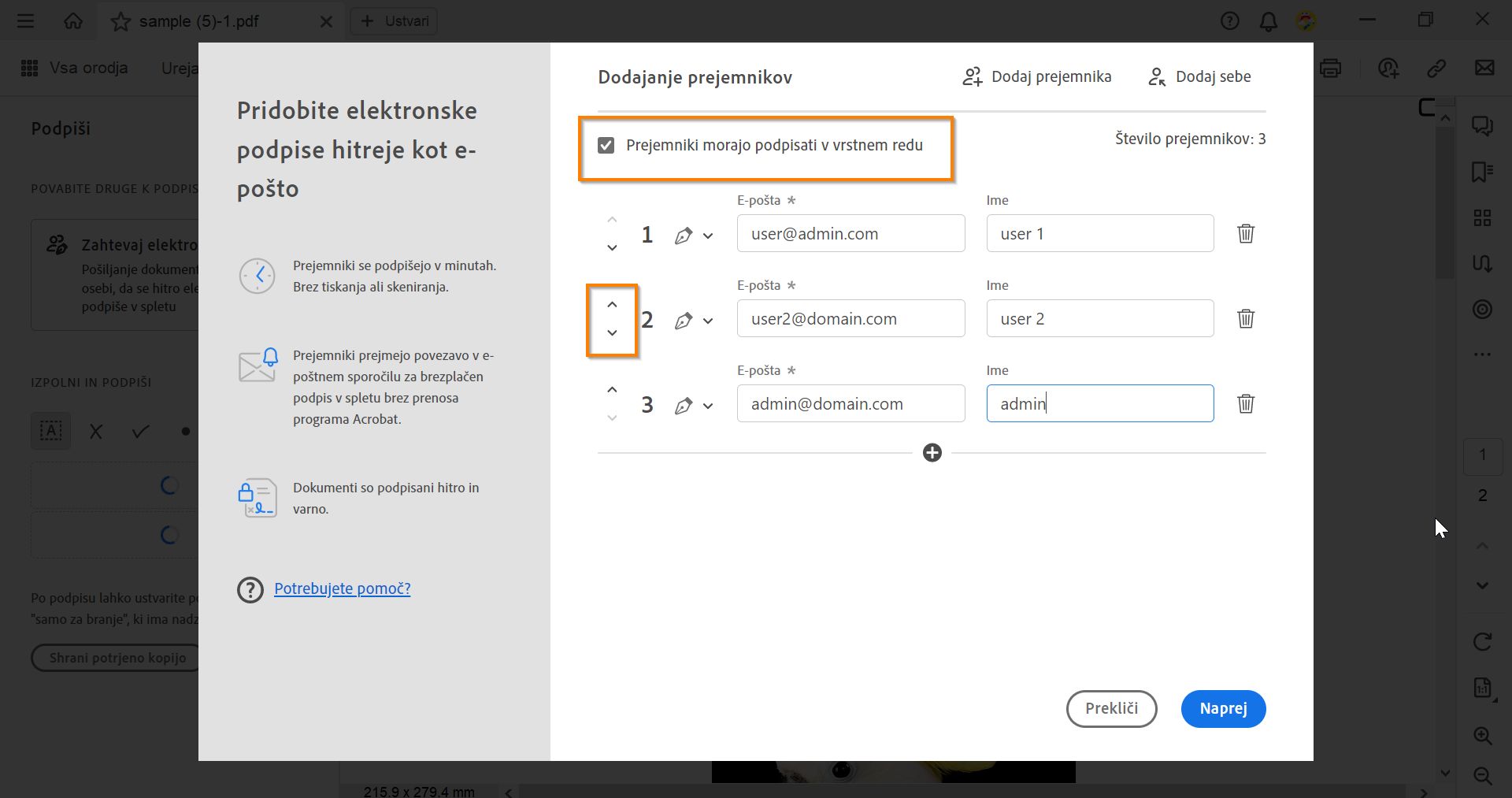Toggle 'Prejemniki morajo podpisati v vrstnem redu' checkbox
The width and height of the screenshot is (1512, 798).
606,145
